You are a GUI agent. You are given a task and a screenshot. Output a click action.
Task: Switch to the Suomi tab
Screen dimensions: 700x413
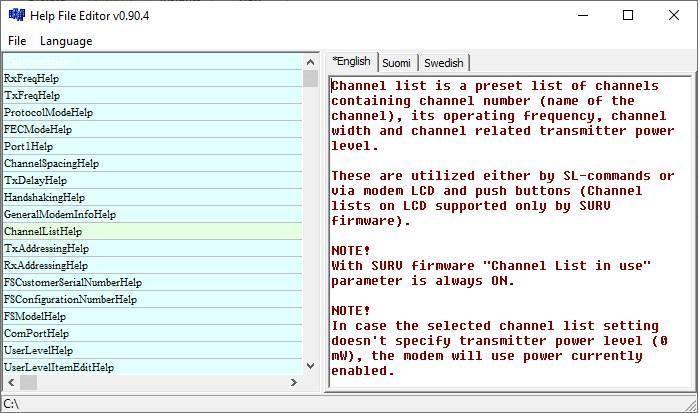click(x=396, y=63)
